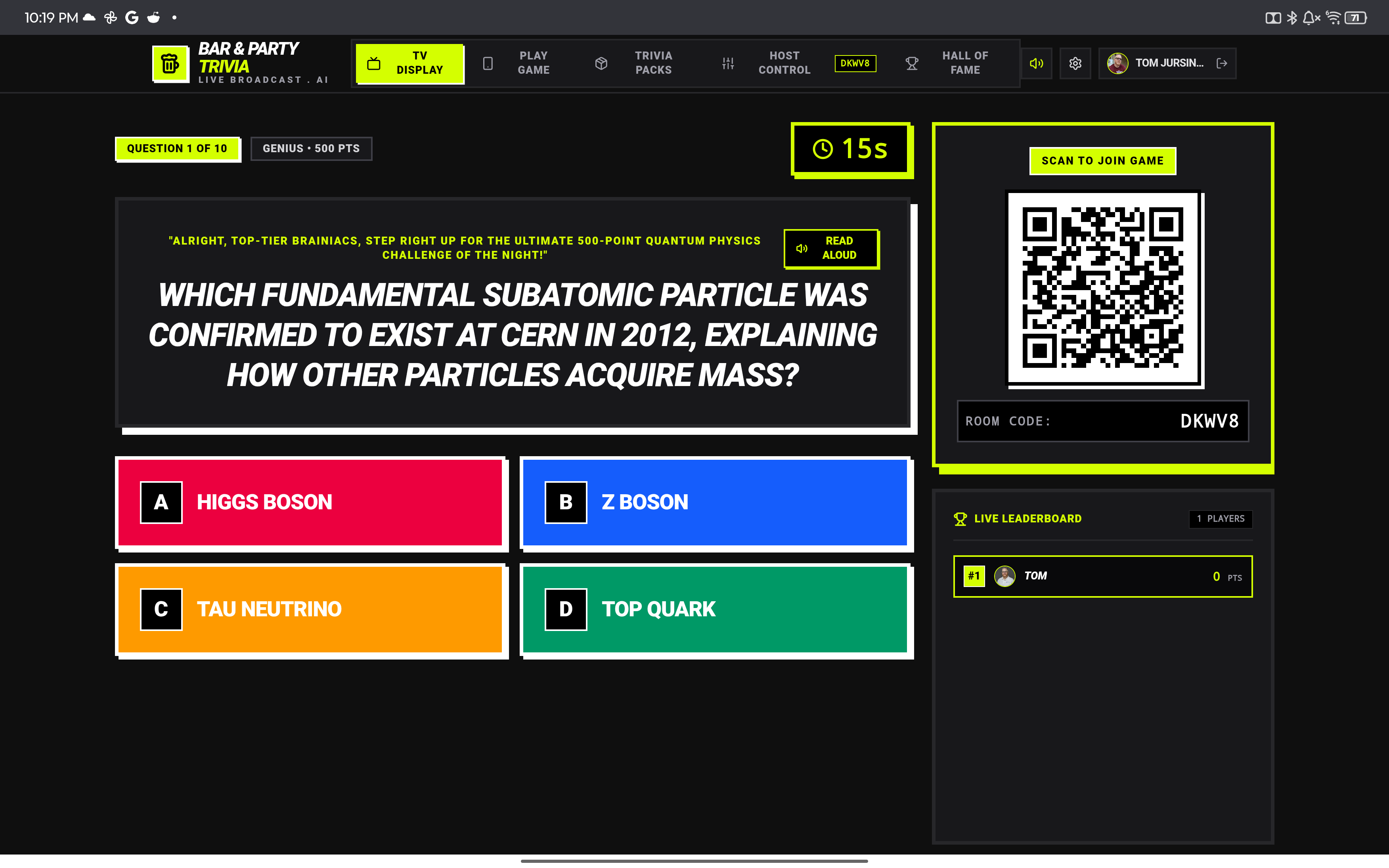Click the timer clock icon
This screenshot has height=868, width=1389.
click(x=823, y=149)
